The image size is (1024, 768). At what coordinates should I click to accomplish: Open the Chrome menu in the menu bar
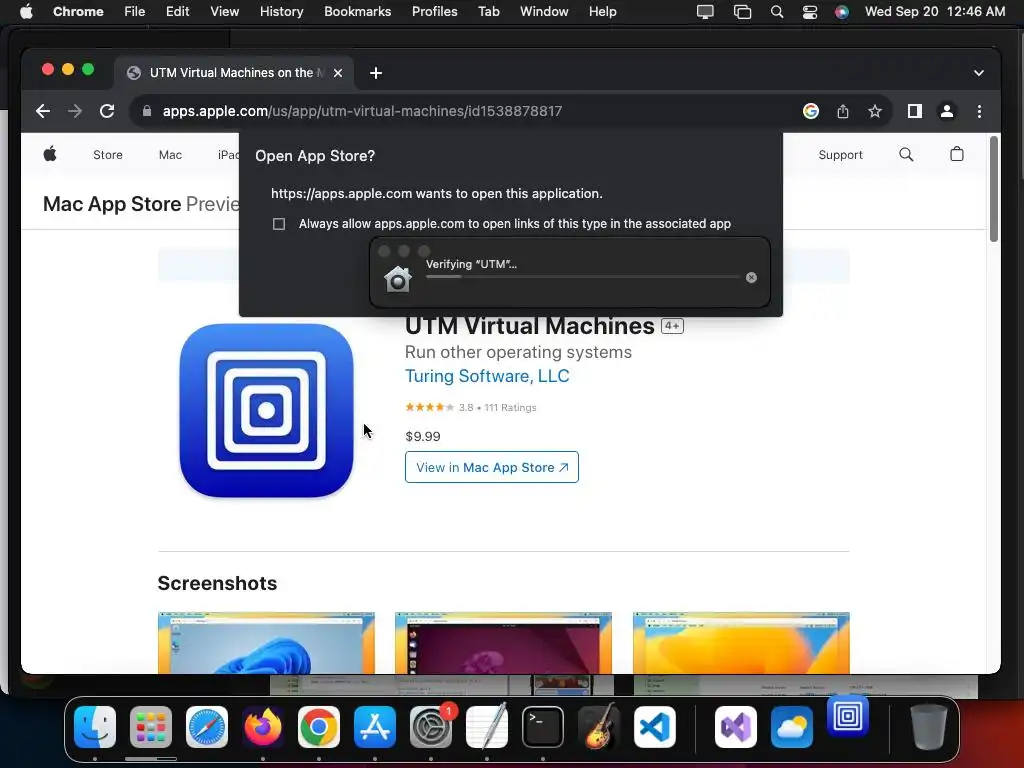pyautogui.click(x=78, y=12)
